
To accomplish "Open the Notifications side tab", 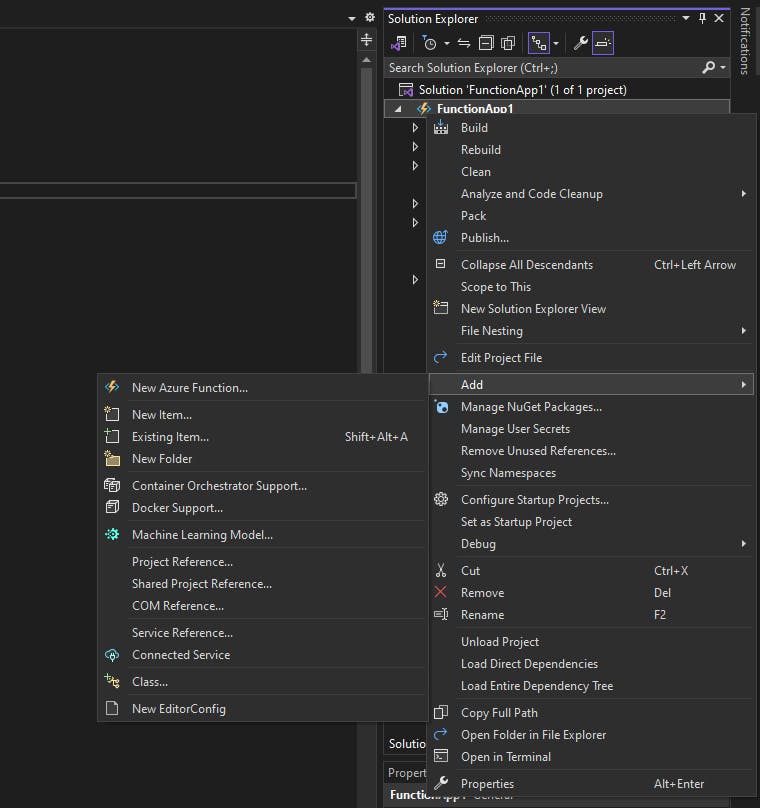I will tap(745, 40).
